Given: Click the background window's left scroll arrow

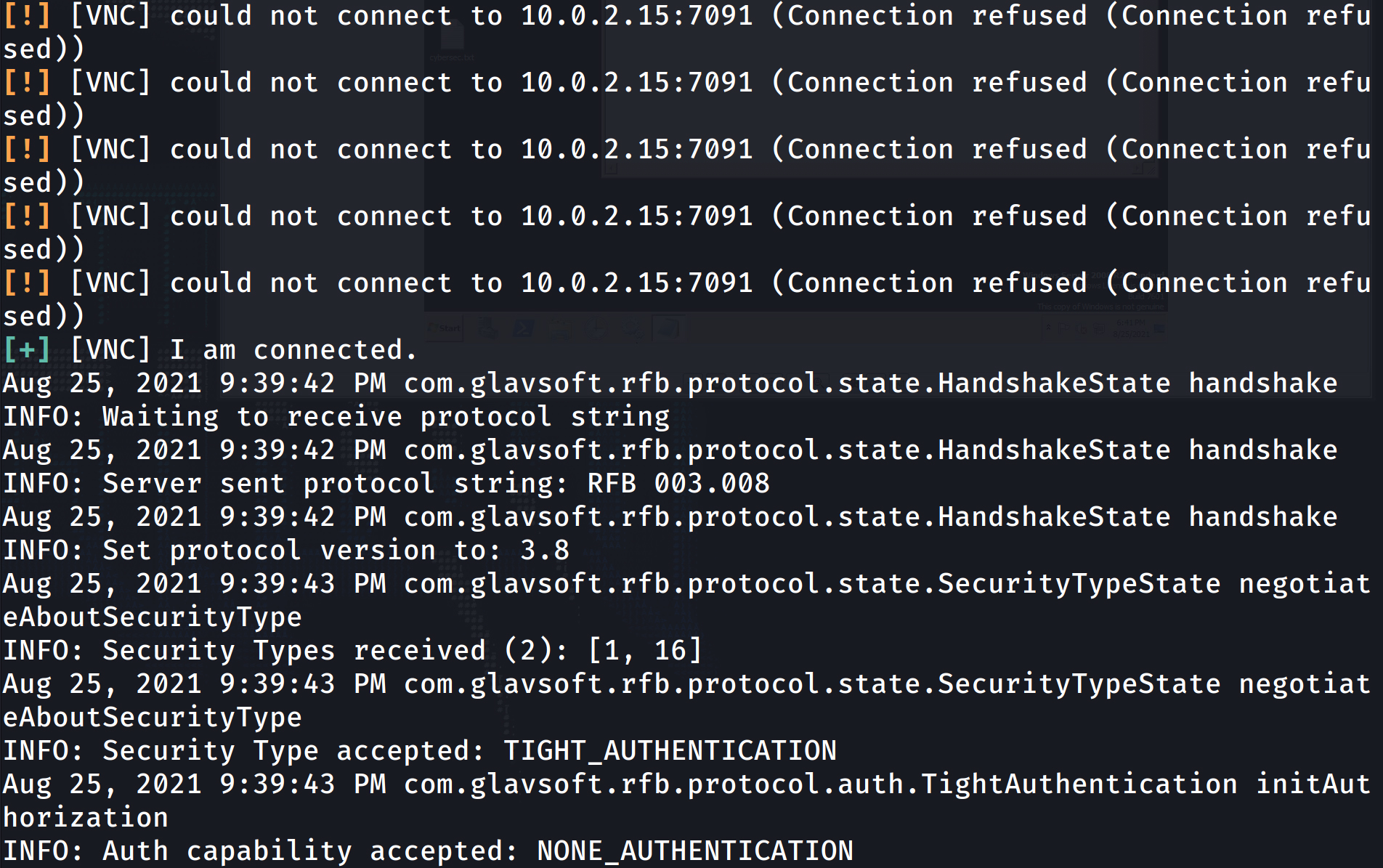Looking at the screenshot, I should coord(611,169).
